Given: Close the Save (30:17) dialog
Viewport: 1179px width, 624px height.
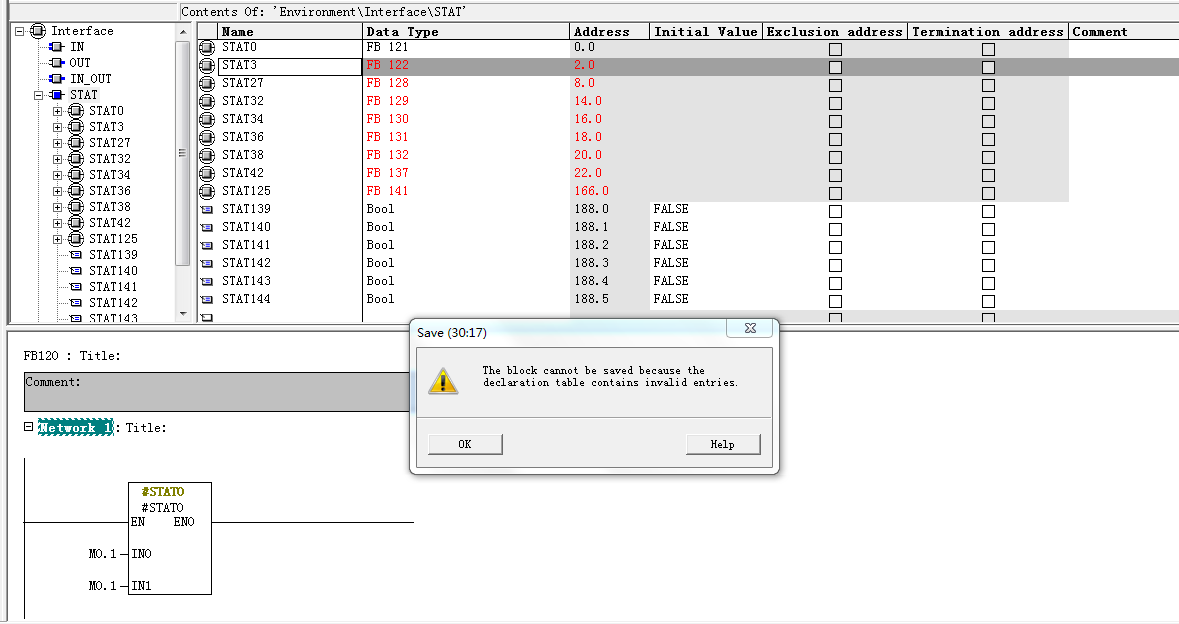Looking at the screenshot, I should (750, 328).
